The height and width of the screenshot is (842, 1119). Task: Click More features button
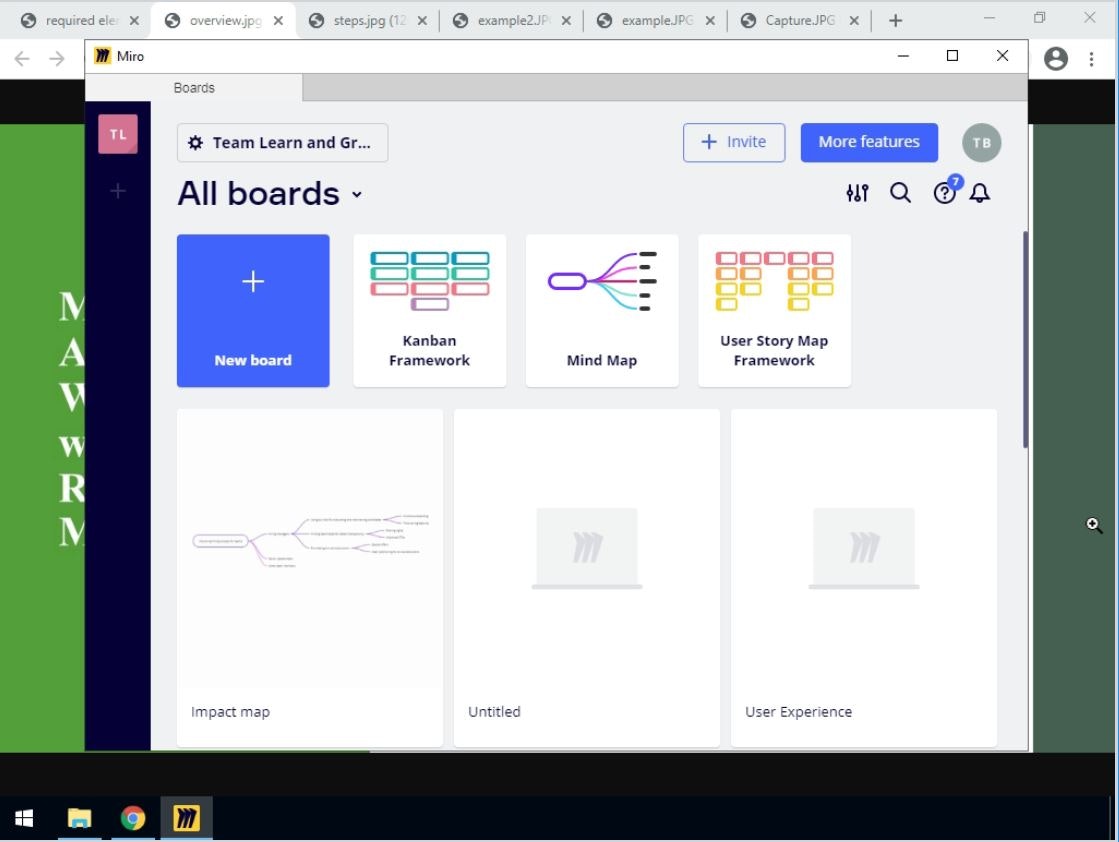coord(869,142)
